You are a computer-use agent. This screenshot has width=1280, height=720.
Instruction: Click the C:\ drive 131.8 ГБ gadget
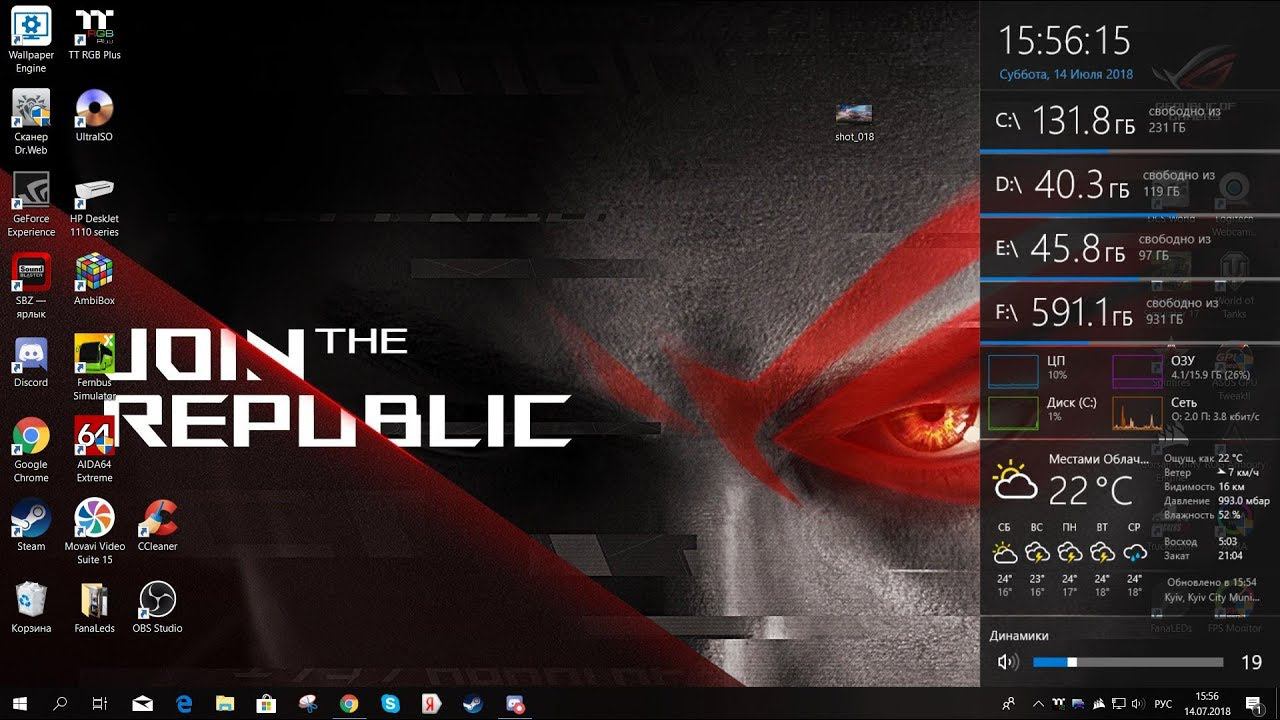click(1130, 120)
